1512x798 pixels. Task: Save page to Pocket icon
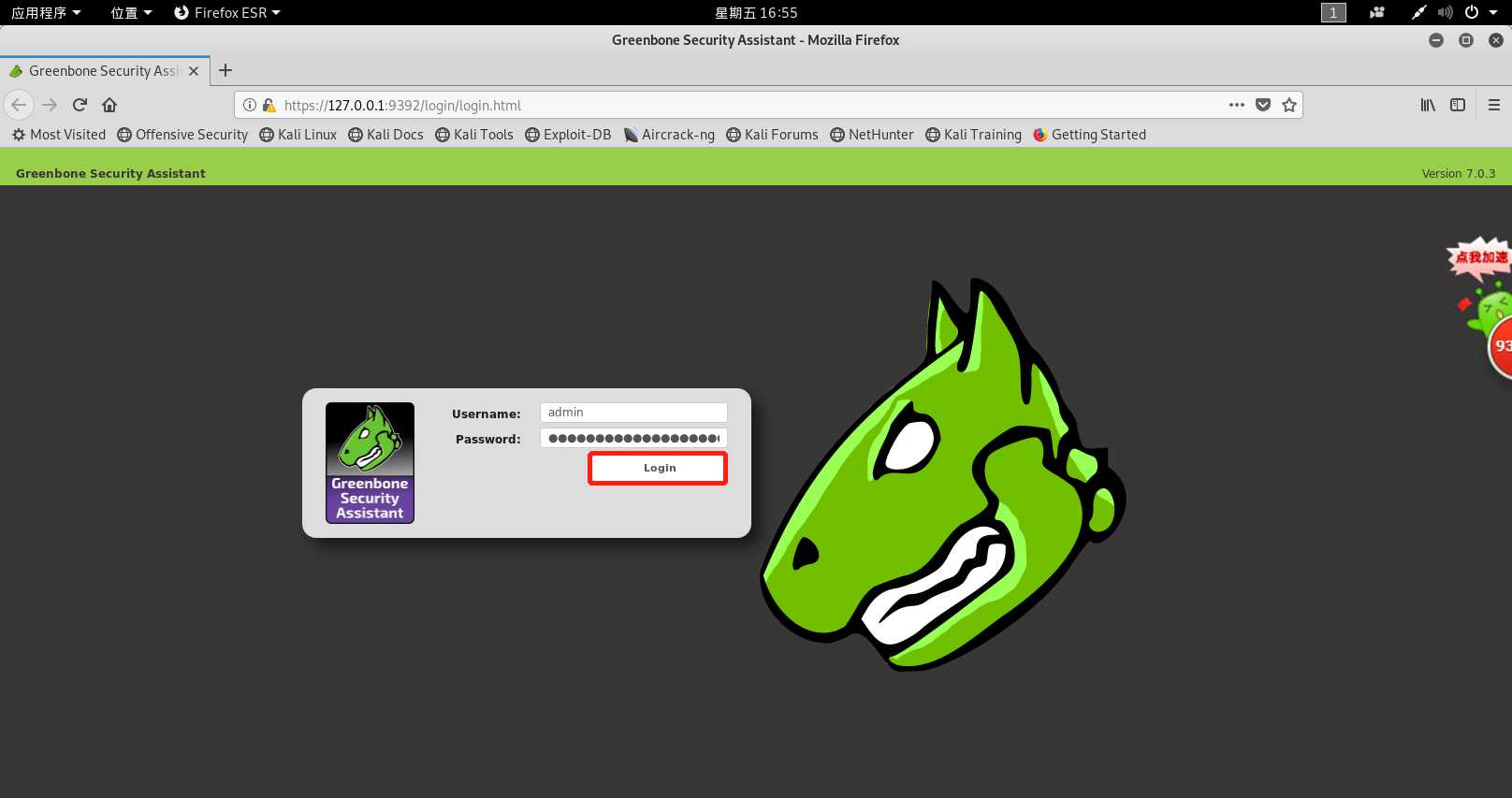[x=1263, y=105]
